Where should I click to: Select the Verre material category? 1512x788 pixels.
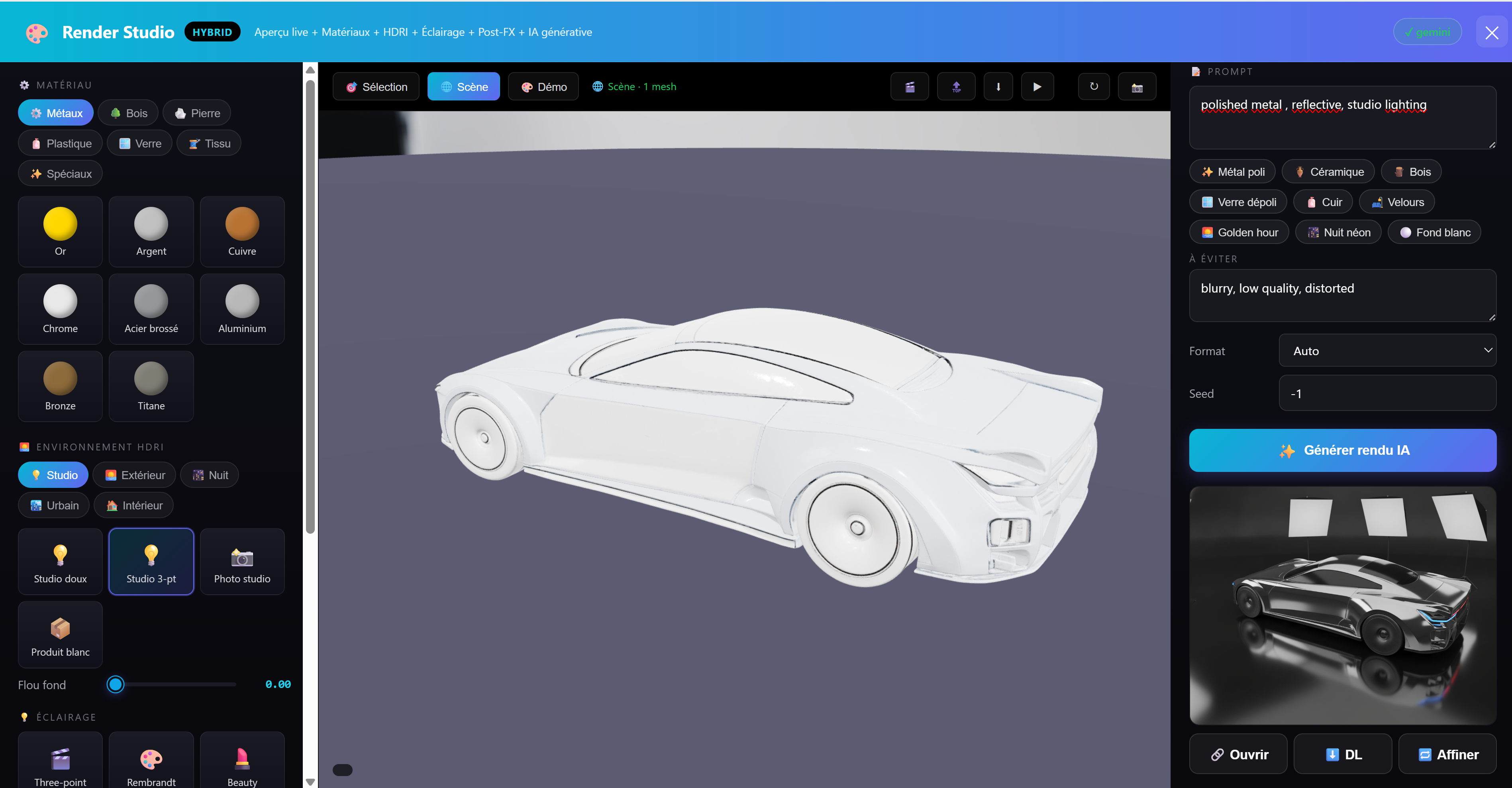tap(140, 144)
